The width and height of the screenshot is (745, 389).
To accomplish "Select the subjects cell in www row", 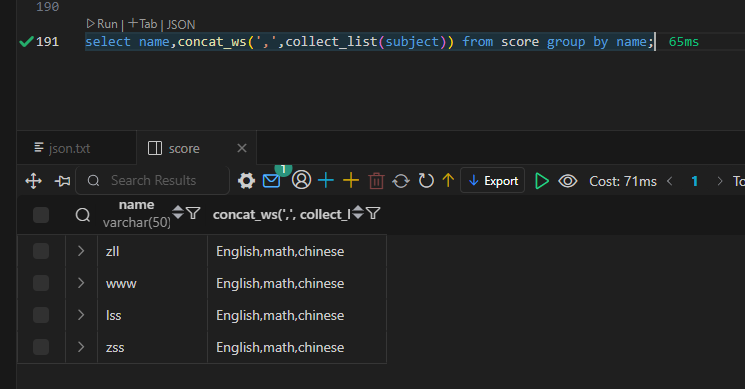I will click(296, 284).
